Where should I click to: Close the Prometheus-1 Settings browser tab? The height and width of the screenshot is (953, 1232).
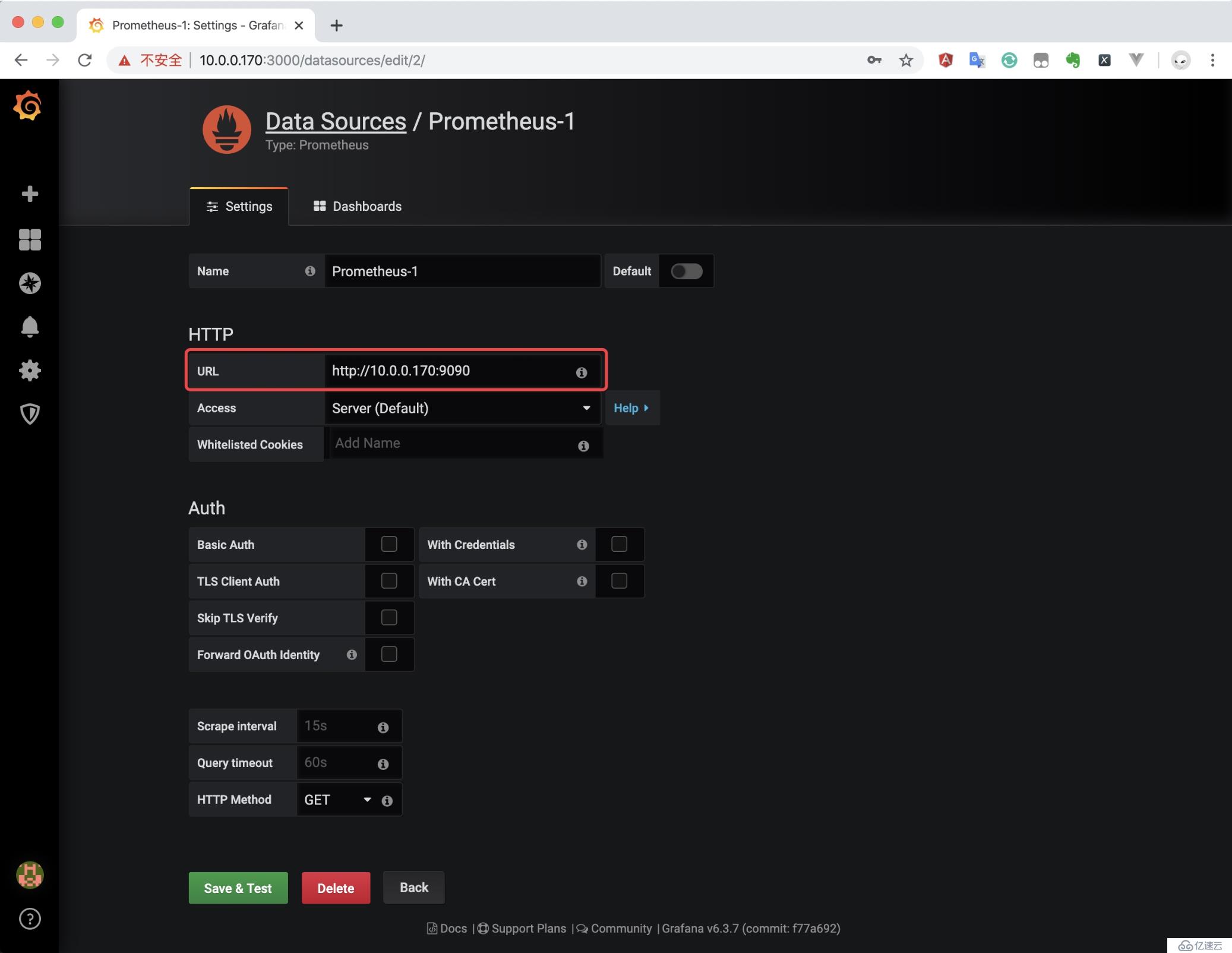click(299, 25)
